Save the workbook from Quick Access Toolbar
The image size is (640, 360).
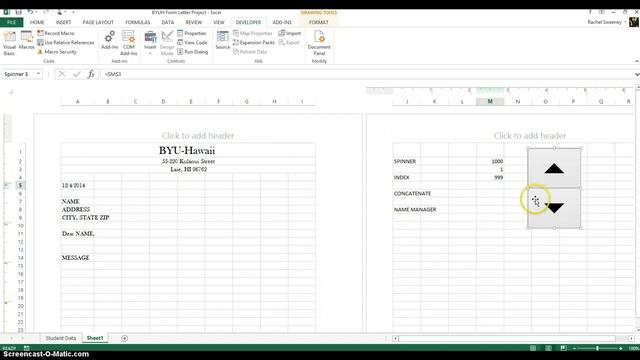19,12
